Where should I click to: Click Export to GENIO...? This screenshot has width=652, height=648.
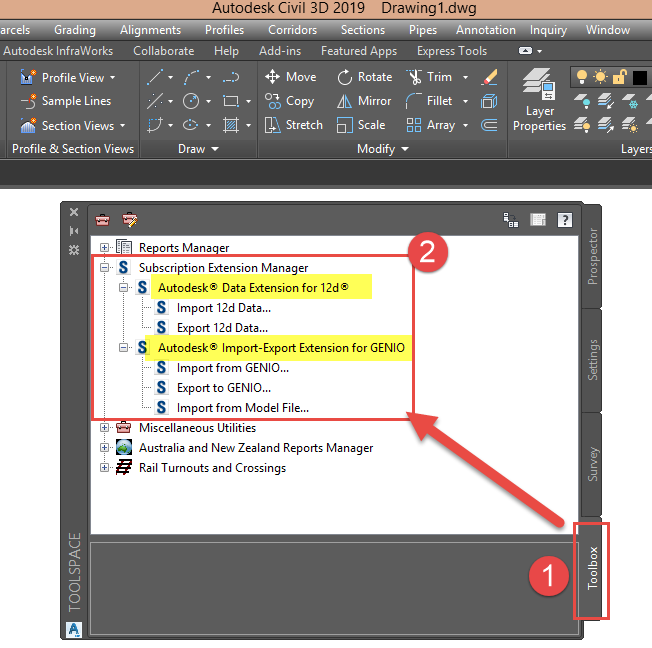(224, 388)
